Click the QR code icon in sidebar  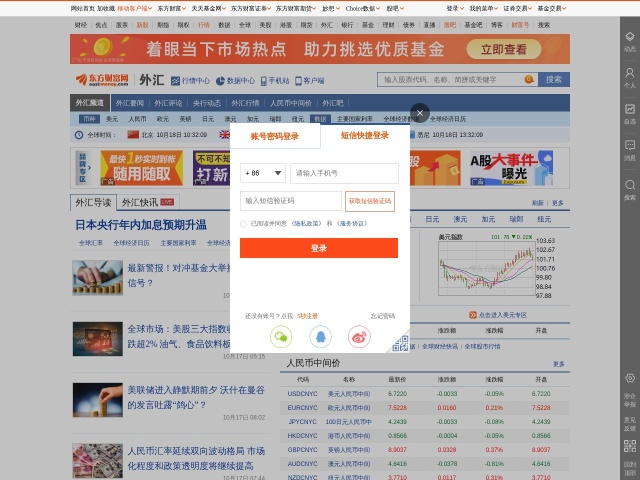pyautogui.click(x=630, y=446)
